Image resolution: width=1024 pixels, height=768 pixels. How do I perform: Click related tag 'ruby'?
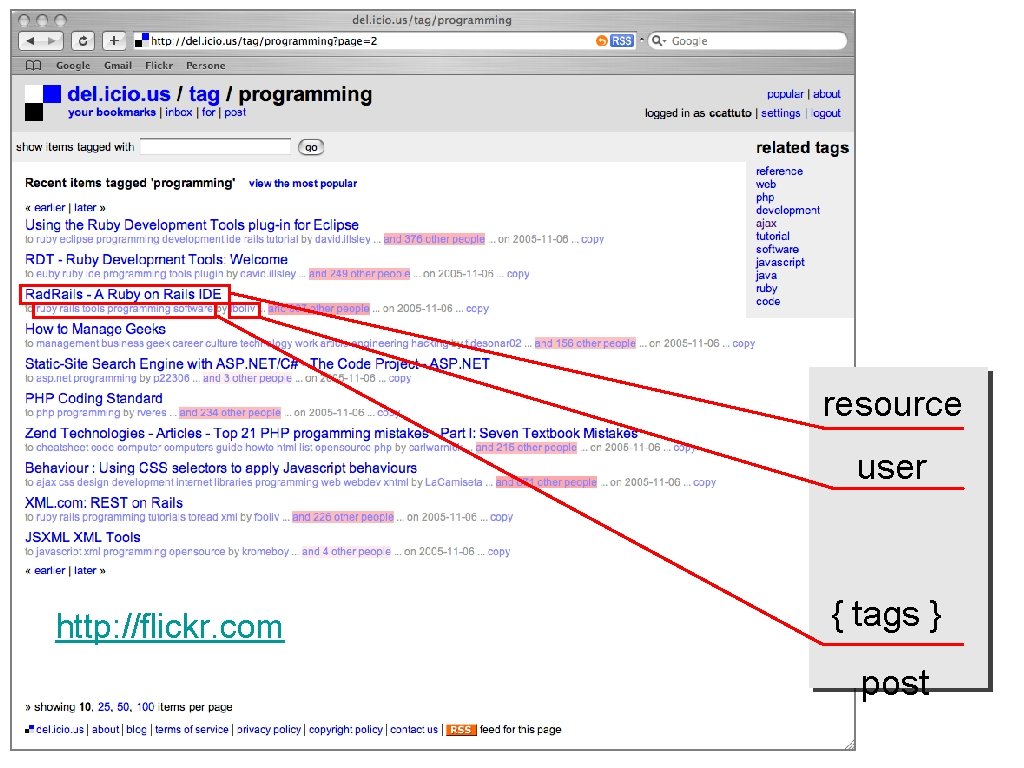(767, 289)
